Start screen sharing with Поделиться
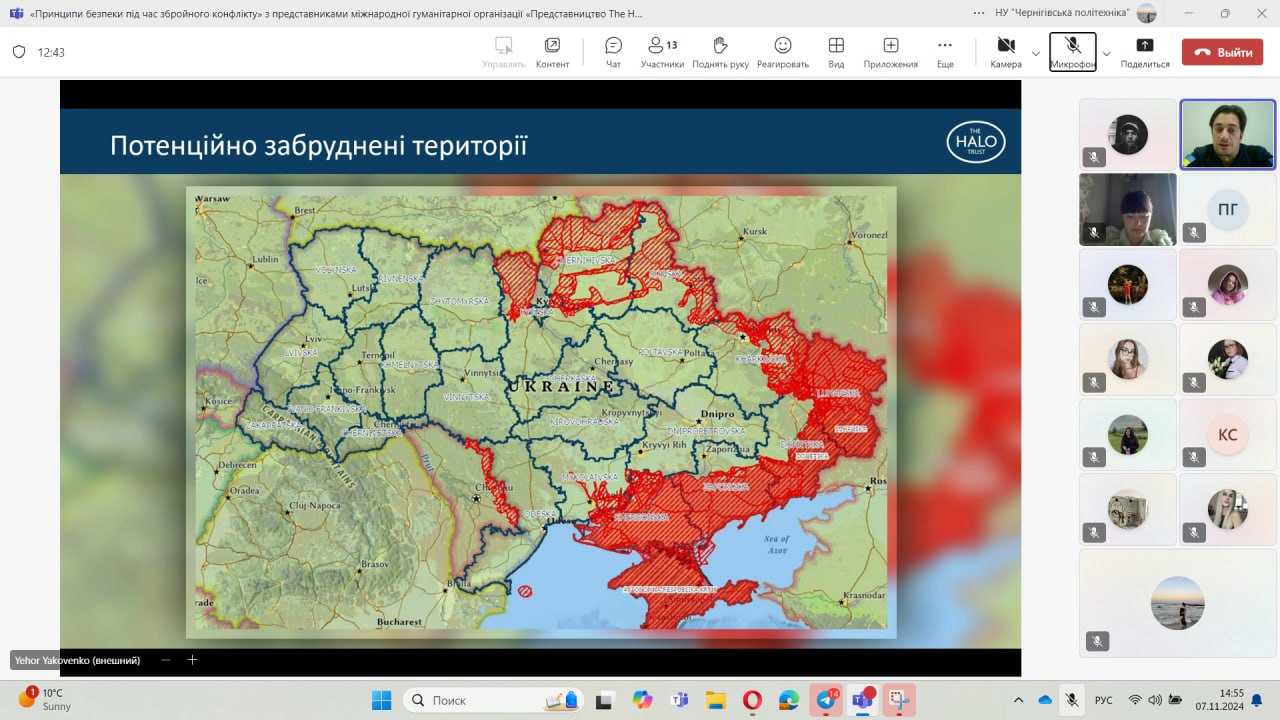Screen dimensions: 1280x720 pyautogui.click(x=1145, y=52)
